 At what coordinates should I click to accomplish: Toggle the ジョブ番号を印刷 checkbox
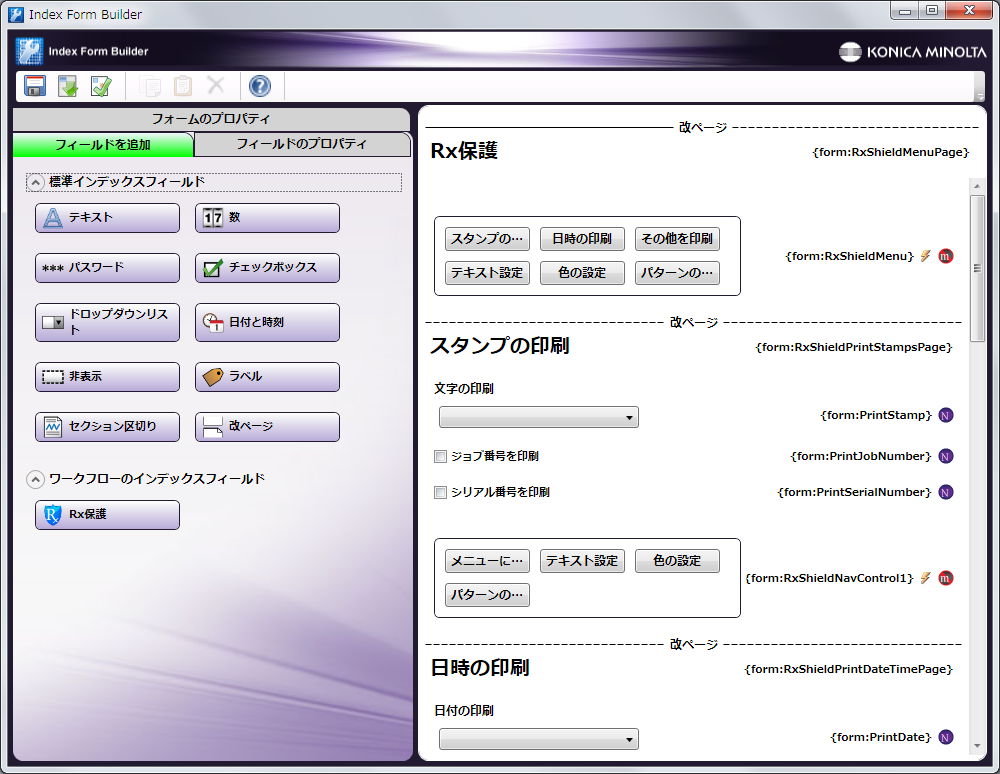440,456
